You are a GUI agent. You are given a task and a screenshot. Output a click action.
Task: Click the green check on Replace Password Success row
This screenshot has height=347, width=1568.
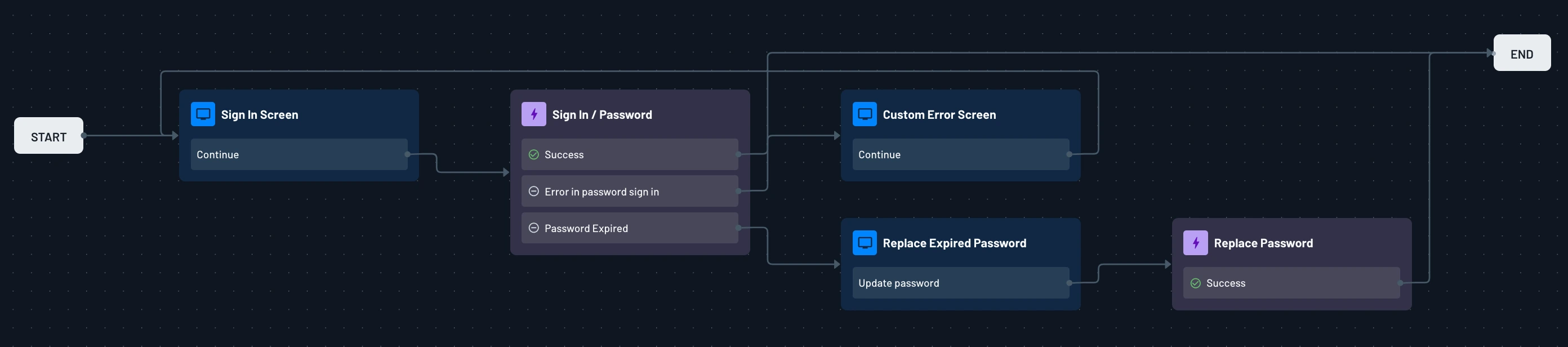click(1196, 282)
